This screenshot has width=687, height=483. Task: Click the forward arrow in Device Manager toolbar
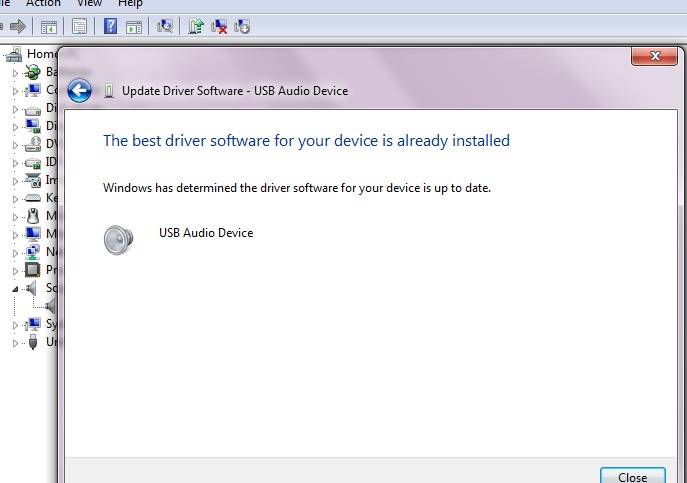pyautogui.click(x=18, y=27)
